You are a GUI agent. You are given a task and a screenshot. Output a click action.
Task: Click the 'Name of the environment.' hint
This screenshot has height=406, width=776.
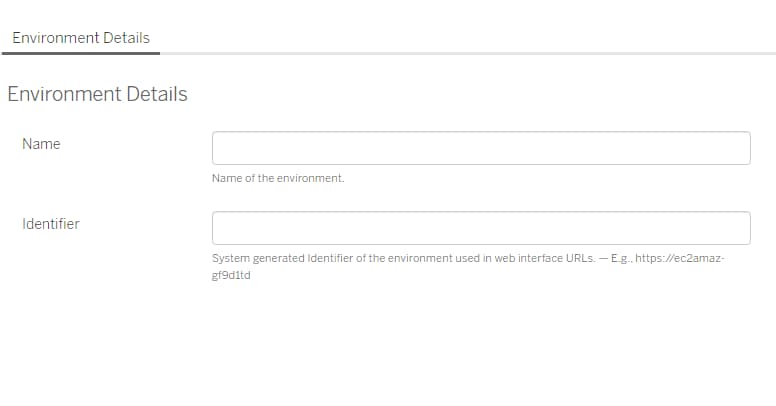pos(278,178)
